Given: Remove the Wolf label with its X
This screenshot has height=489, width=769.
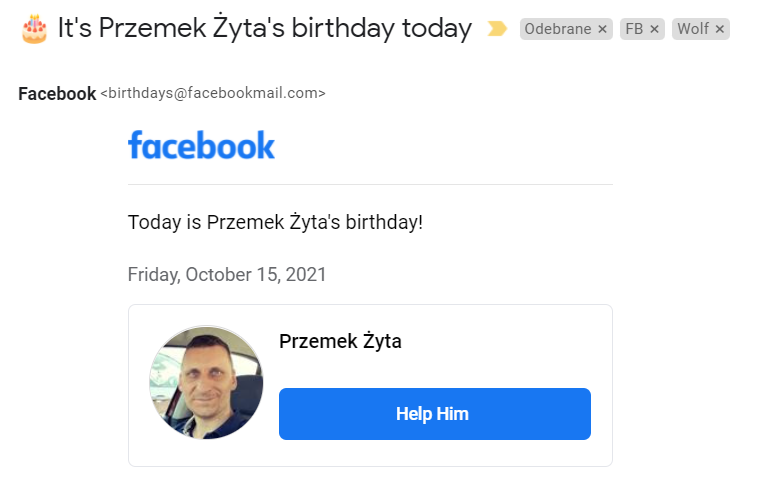Looking at the screenshot, I should [x=720, y=30].
